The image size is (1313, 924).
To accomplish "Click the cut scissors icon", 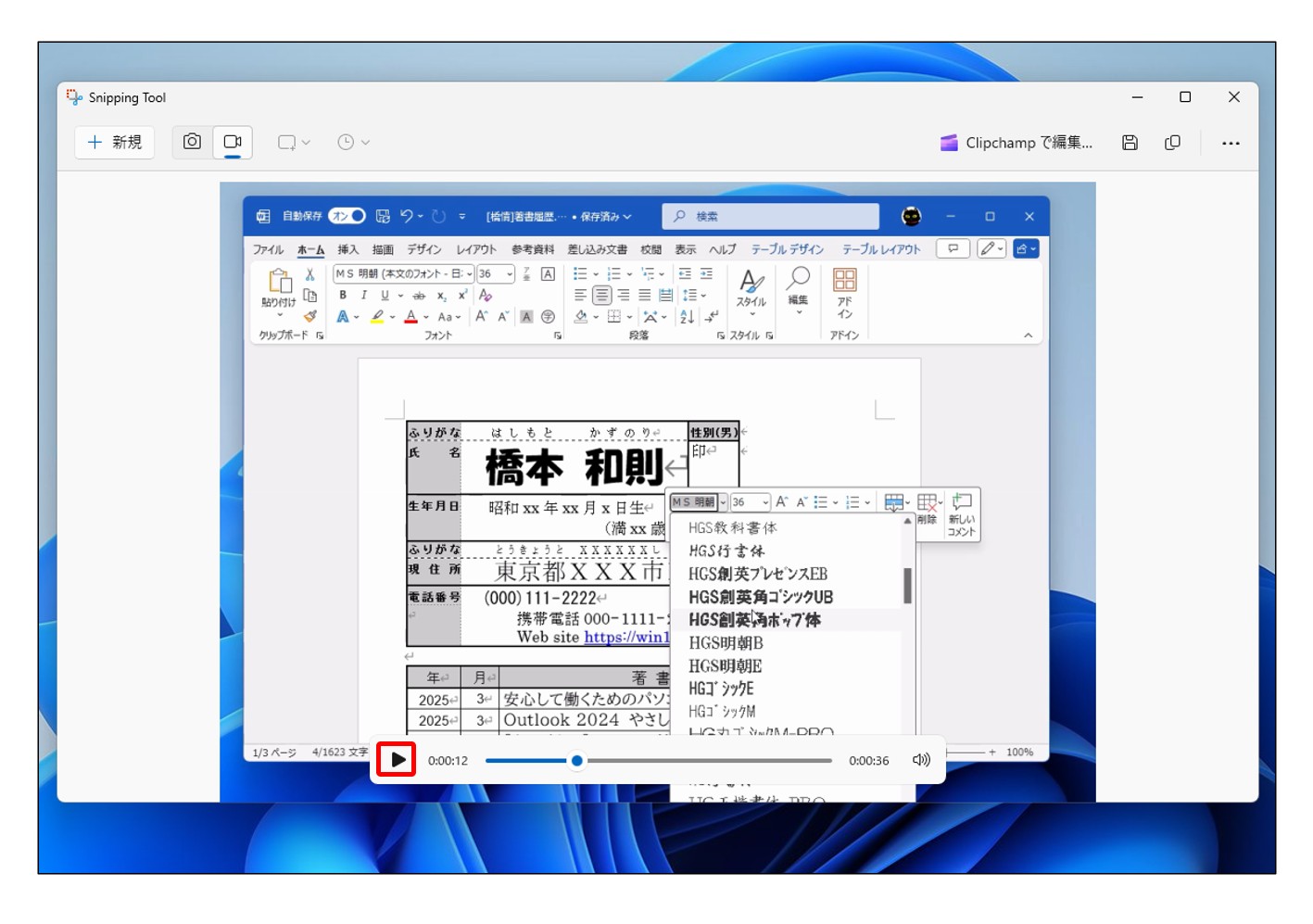I will 310,274.
